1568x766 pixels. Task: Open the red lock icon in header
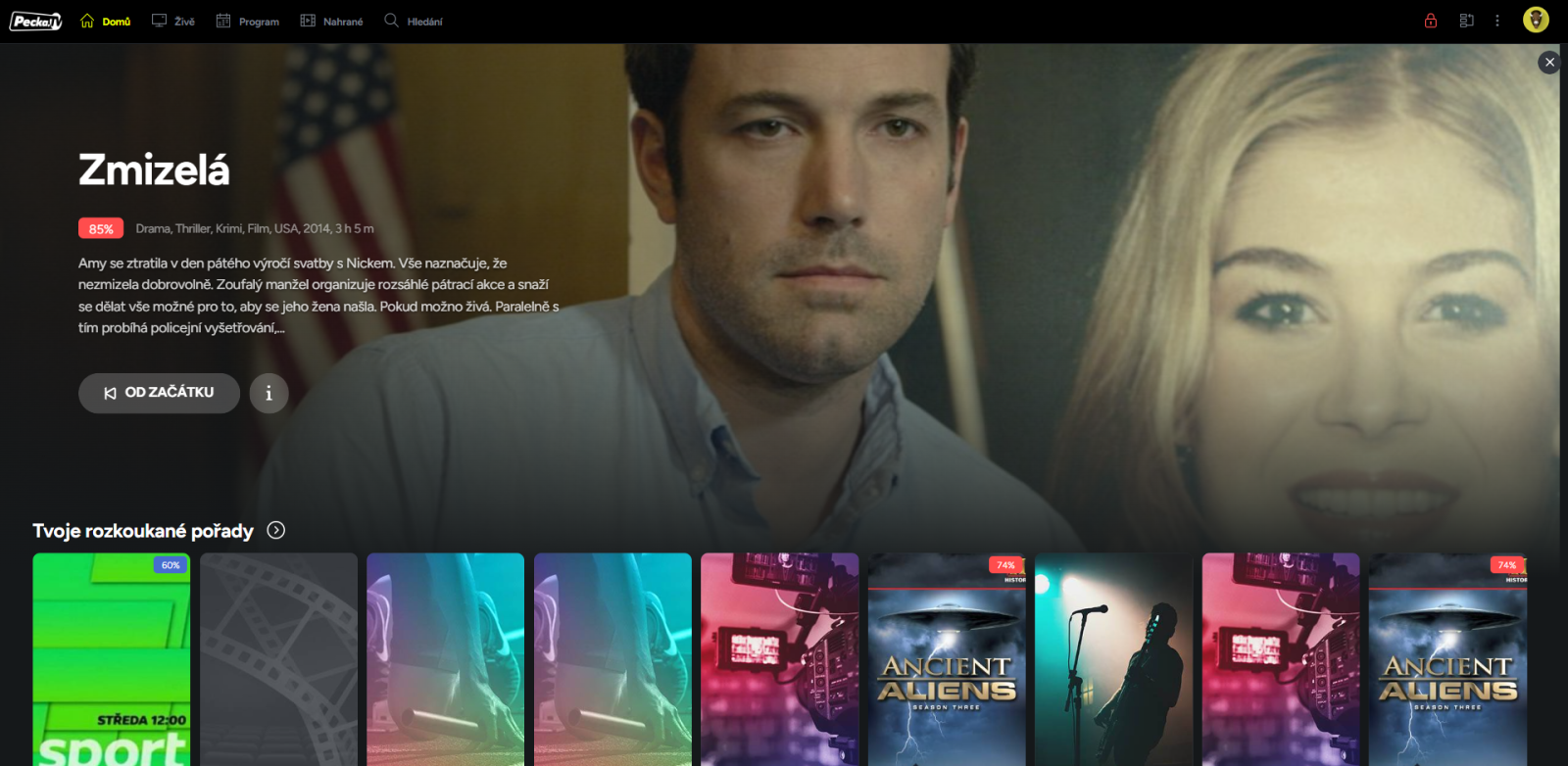tap(1431, 21)
